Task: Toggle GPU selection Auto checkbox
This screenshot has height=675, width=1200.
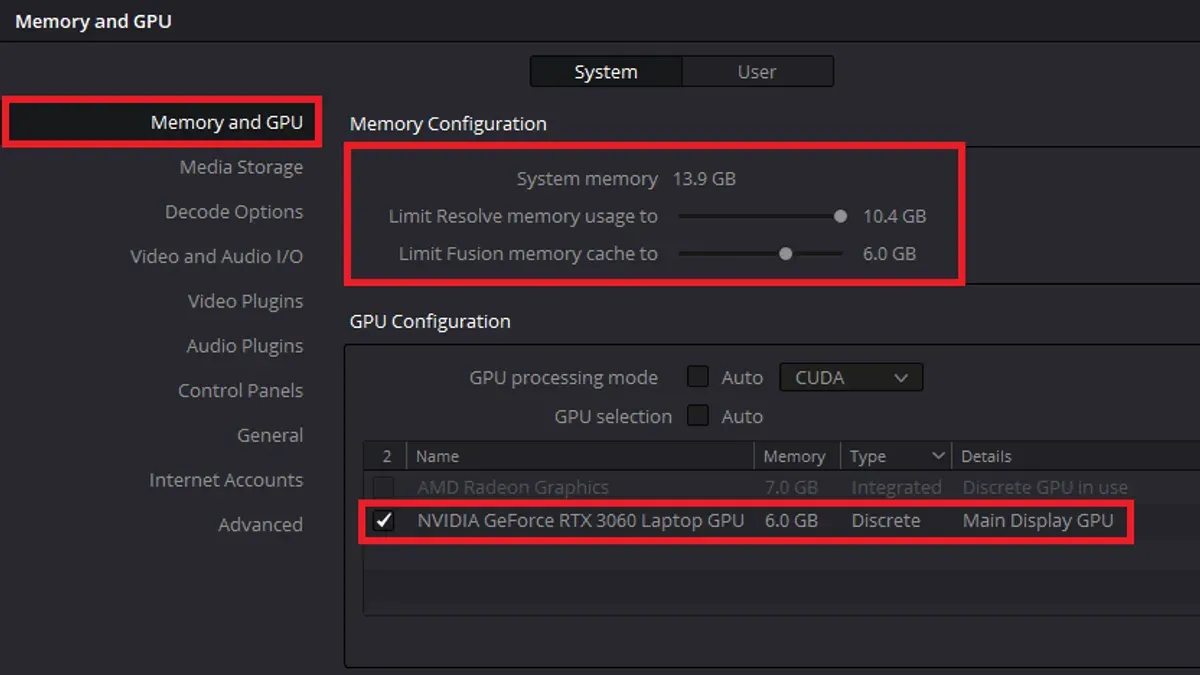Action: pyautogui.click(x=698, y=416)
